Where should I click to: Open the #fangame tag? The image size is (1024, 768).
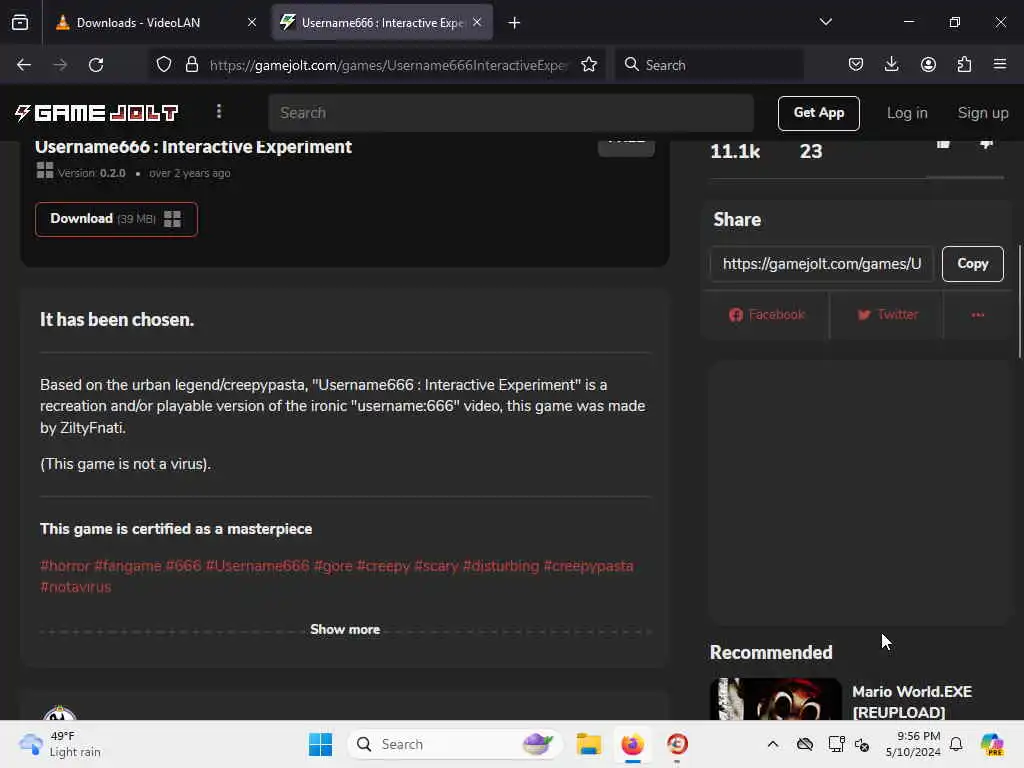point(127,566)
